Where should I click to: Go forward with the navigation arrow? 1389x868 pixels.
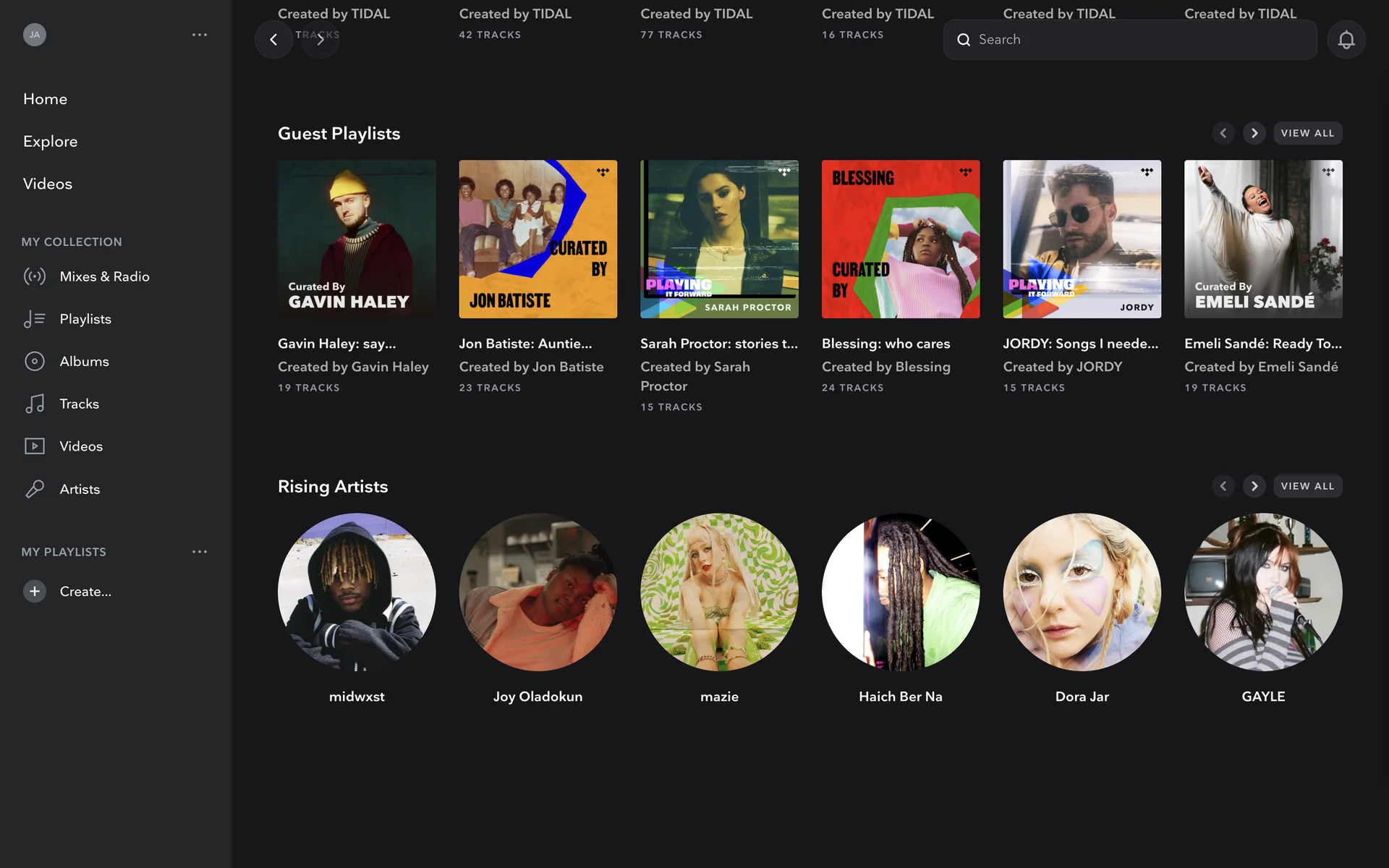[320, 40]
